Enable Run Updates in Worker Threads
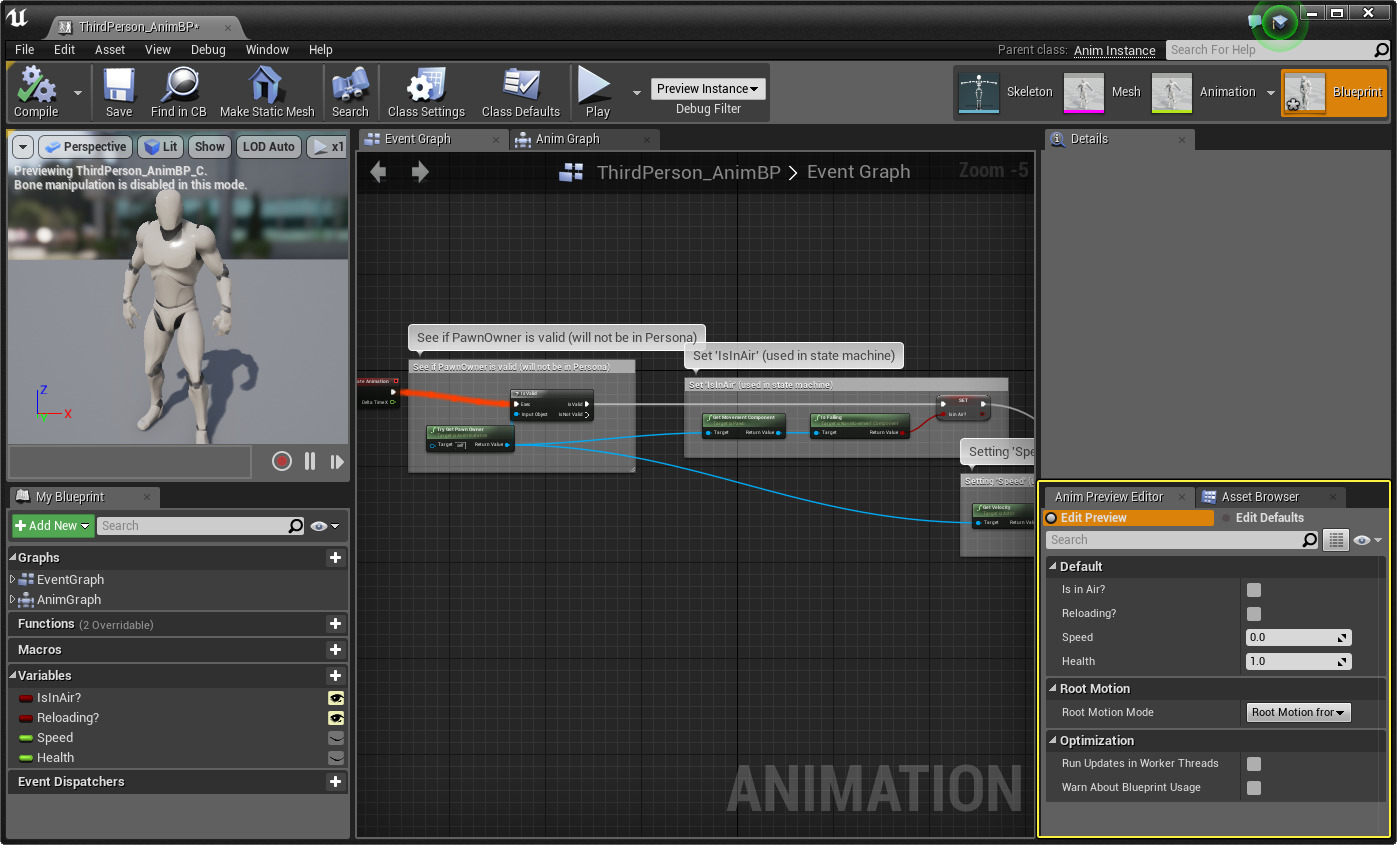This screenshot has height=845, width=1397. 1254,763
